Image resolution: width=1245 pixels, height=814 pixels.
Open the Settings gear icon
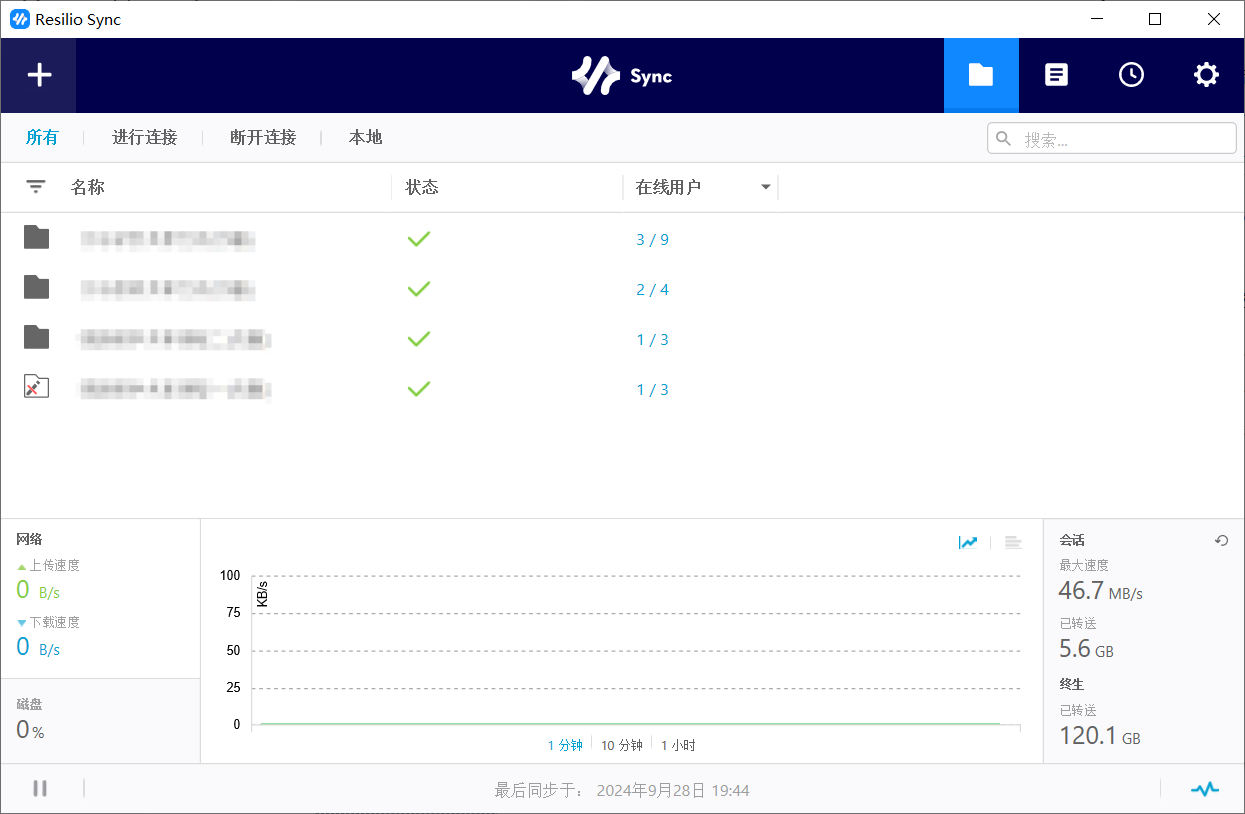click(x=1206, y=75)
